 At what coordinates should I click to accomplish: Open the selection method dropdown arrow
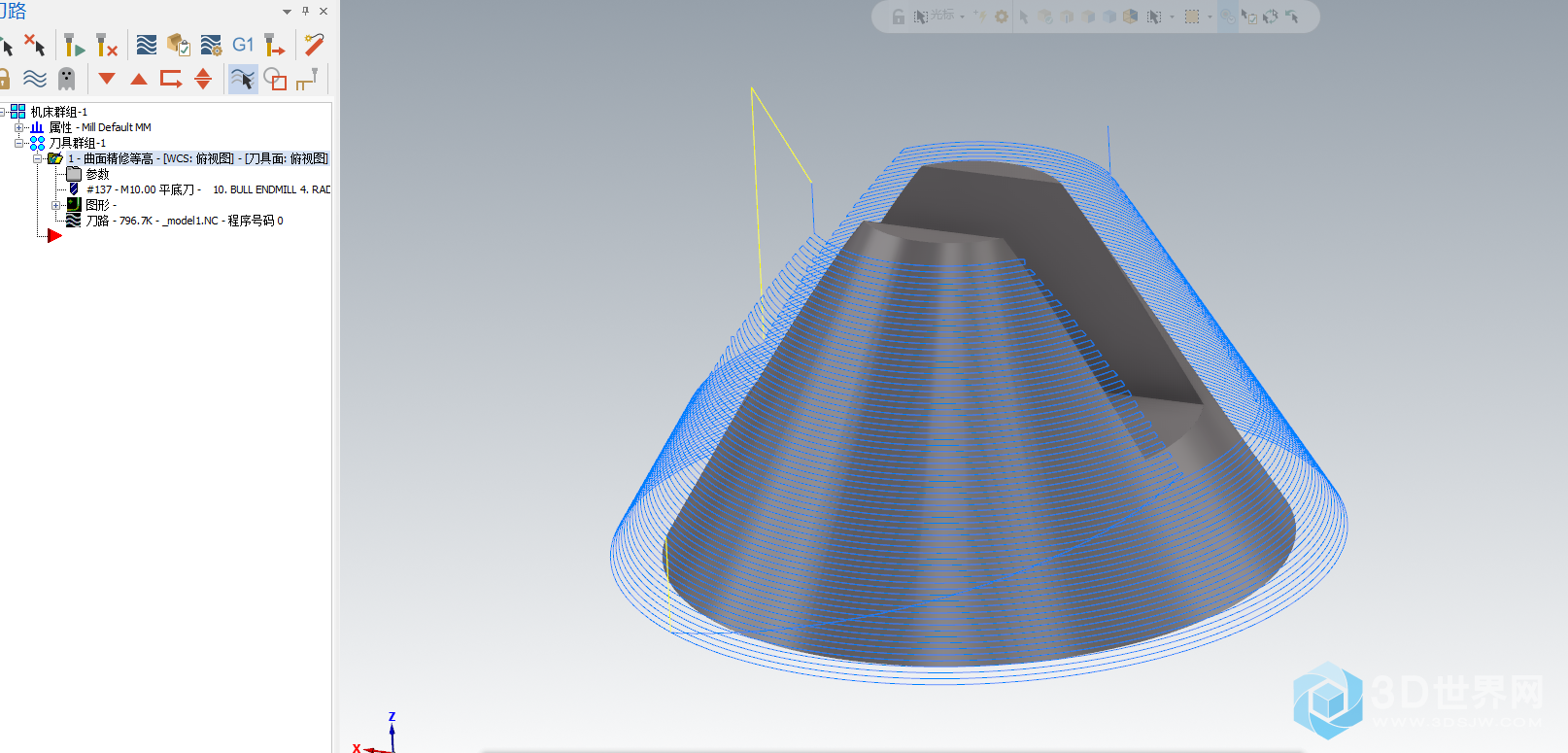pyautogui.click(x=1172, y=17)
